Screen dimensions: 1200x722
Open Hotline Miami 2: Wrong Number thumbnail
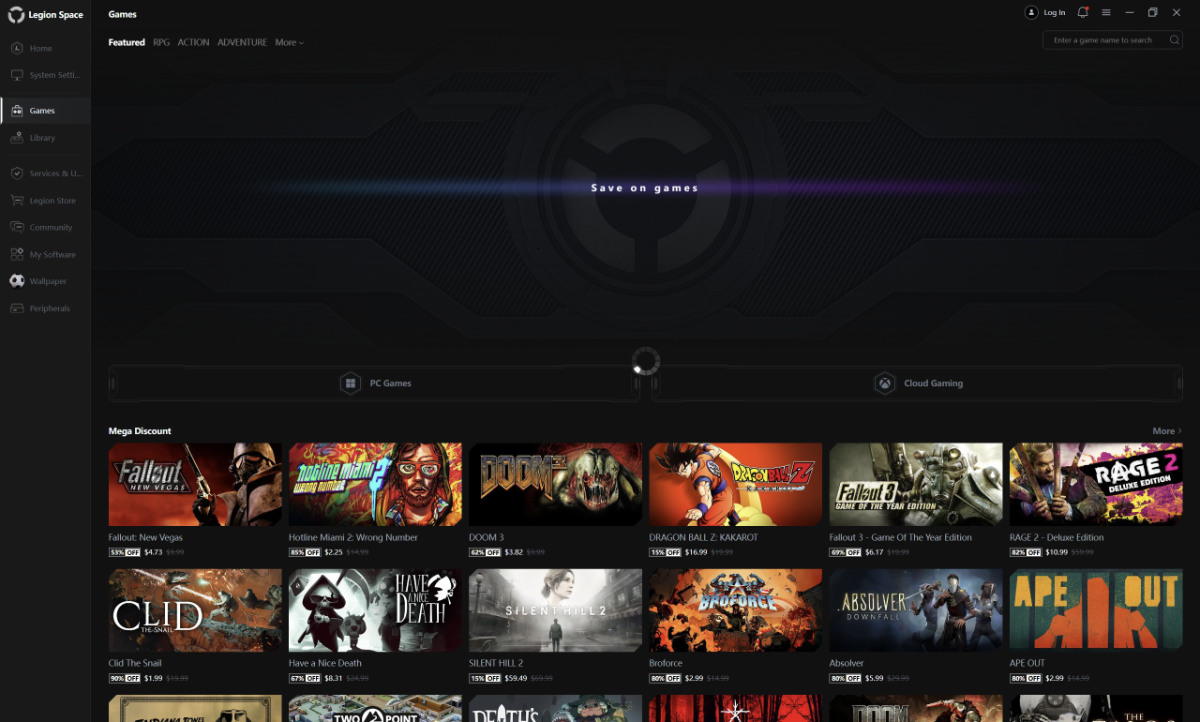tap(375, 484)
